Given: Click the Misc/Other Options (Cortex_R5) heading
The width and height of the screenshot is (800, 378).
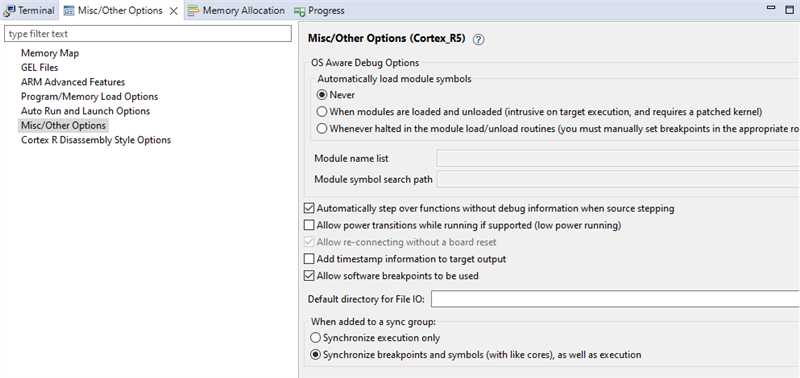Looking at the screenshot, I should pyautogui.click(x=387, y=39).
